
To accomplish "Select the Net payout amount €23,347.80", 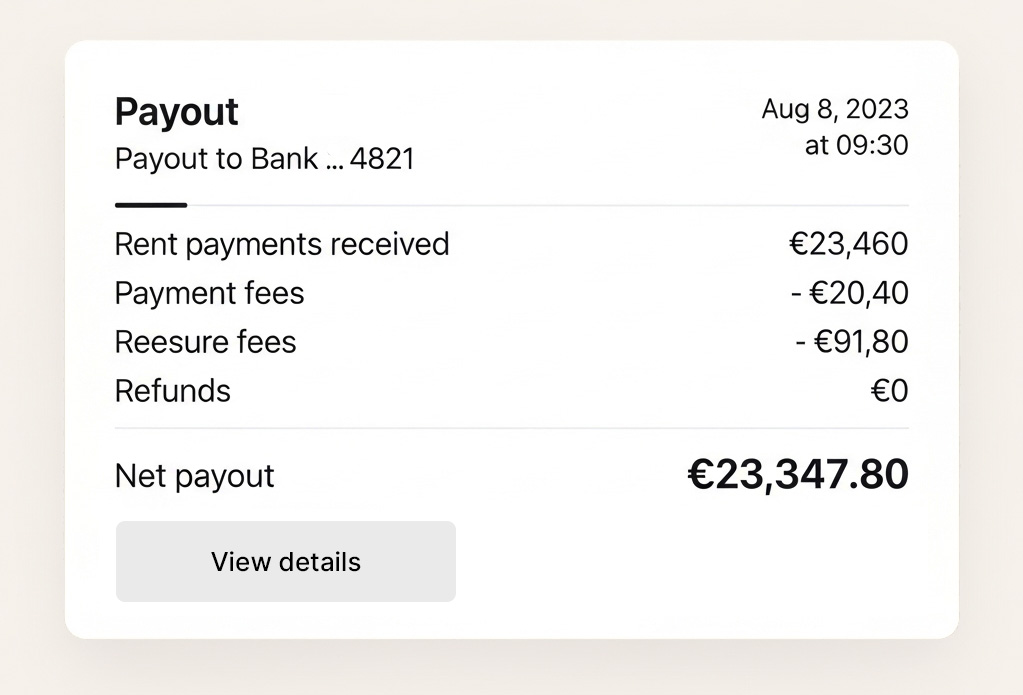I will tap(797, 474).
